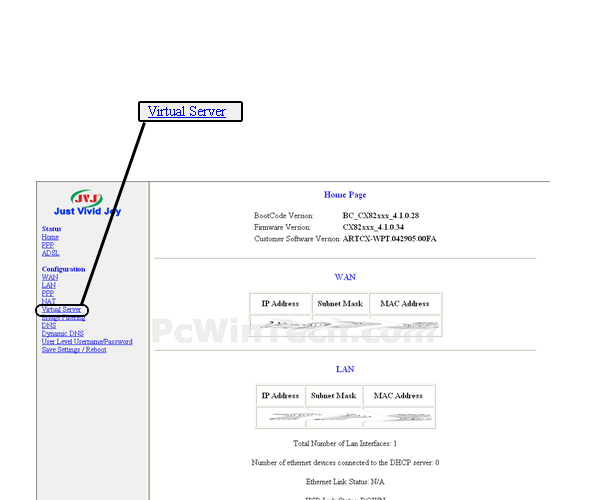This screenshot has width=600, height=500.
Task: Click the LAN section heading in main page
Action: click(x=345, y=369)
